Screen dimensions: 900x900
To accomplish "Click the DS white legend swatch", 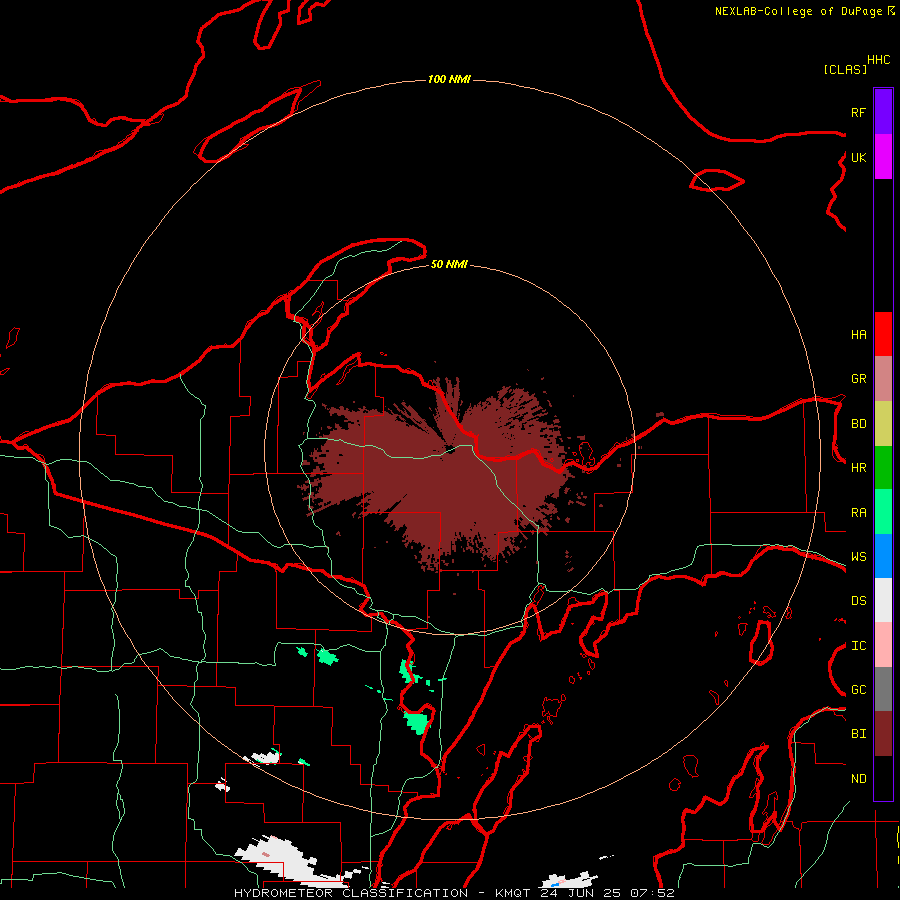I will click(883, 600).
